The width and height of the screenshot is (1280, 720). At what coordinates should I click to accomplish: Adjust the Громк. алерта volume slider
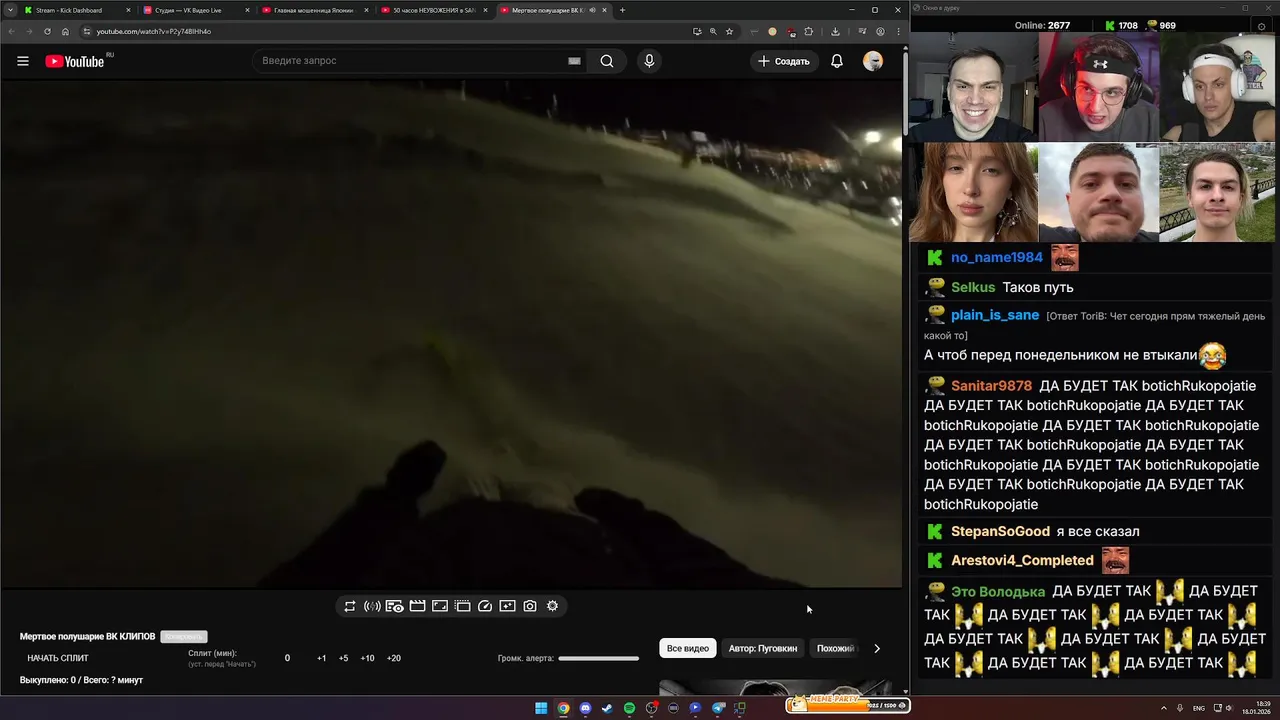pyautogui.click(x=598, y=658)
